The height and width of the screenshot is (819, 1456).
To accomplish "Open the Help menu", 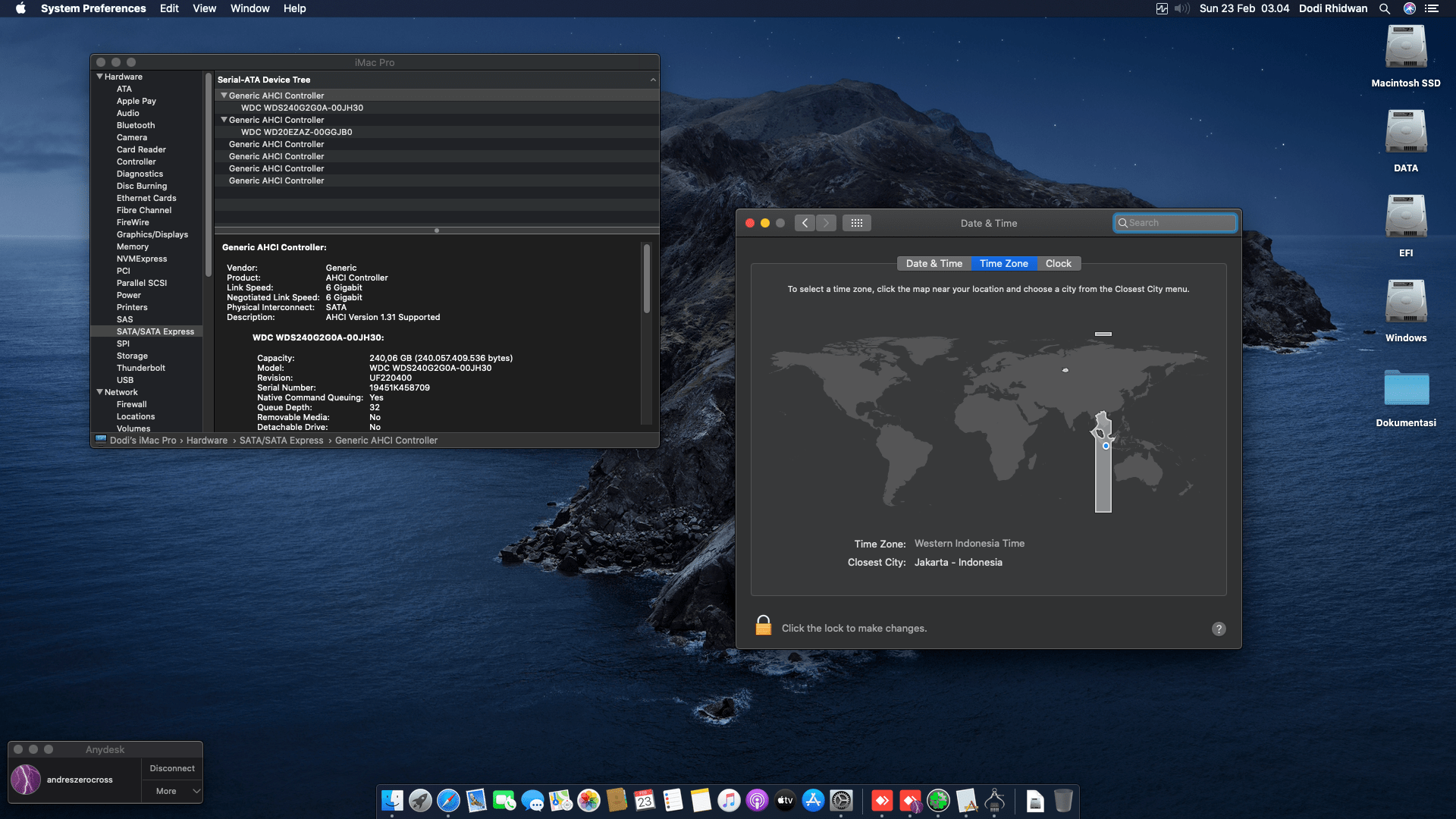I will tap(295, 8).
